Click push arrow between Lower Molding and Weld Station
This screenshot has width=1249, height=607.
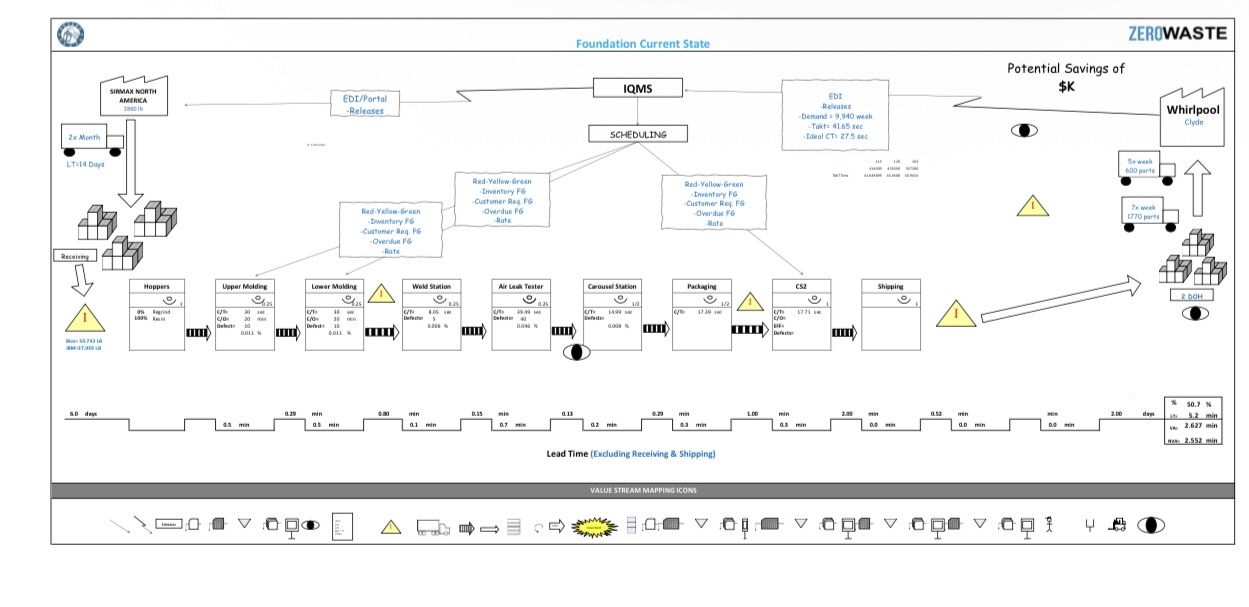[382, 333]
